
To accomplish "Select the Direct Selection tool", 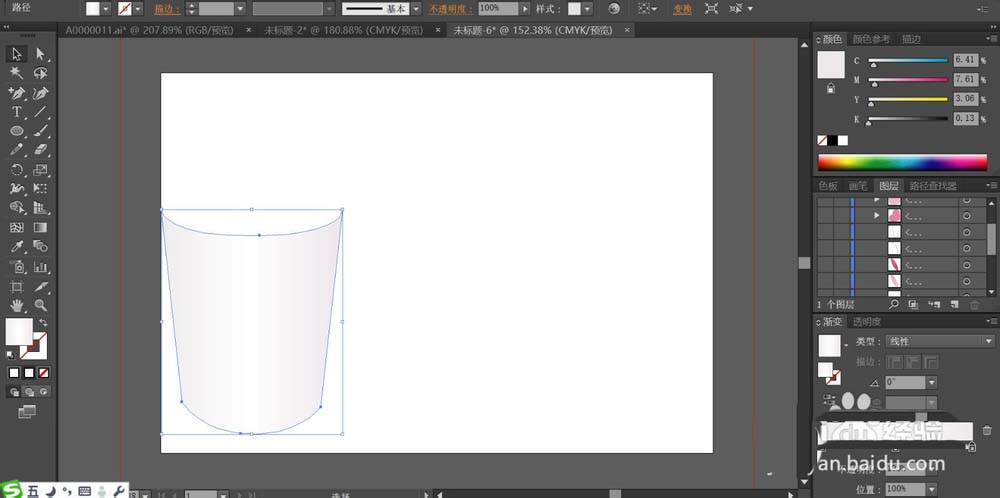I will (x=41, y=54).
